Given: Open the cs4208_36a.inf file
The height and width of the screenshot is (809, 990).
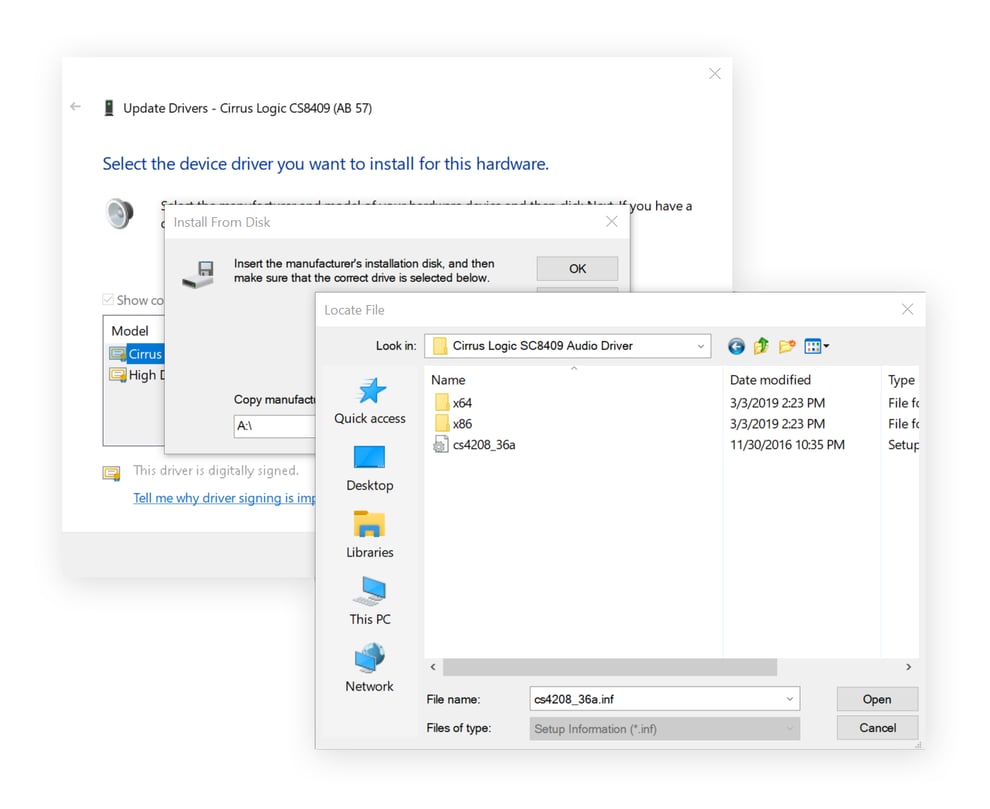Looking at the screenshot, I should click(486, 445).
